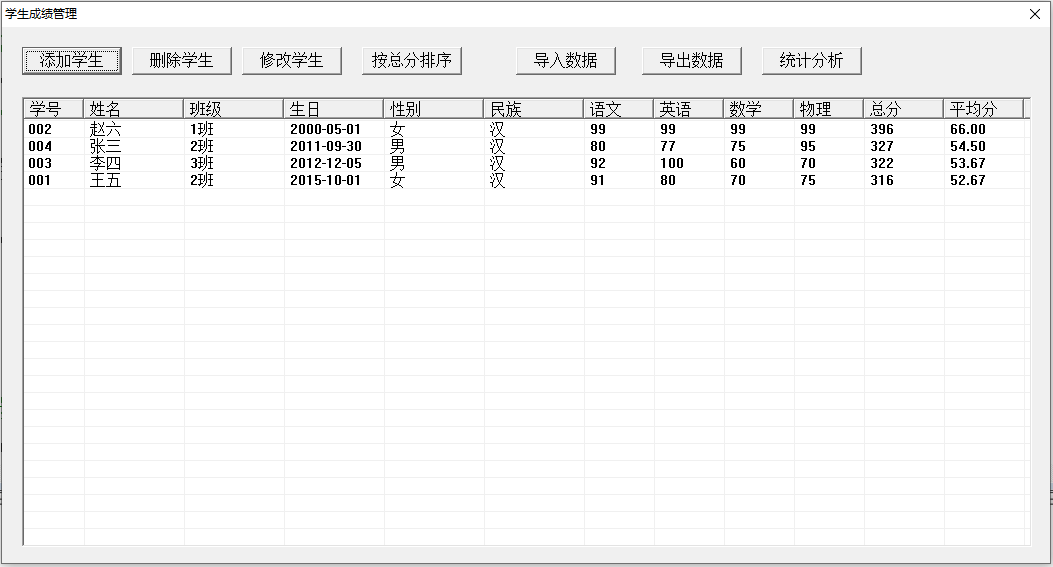Click the name 李四
Image resolution: width=1053 pixels, height=567 pixels.
(x=105, y=163)
